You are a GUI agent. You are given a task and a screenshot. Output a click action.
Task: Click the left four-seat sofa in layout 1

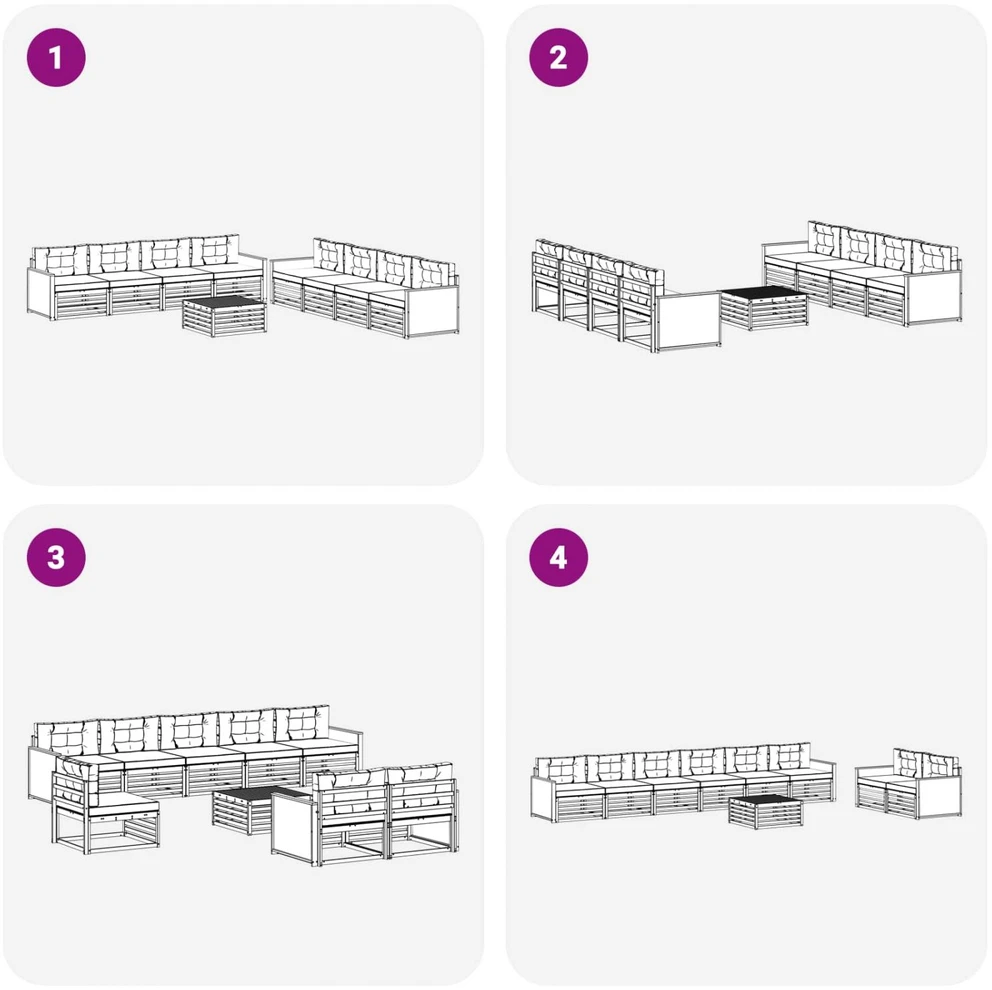tap(146, 277)
